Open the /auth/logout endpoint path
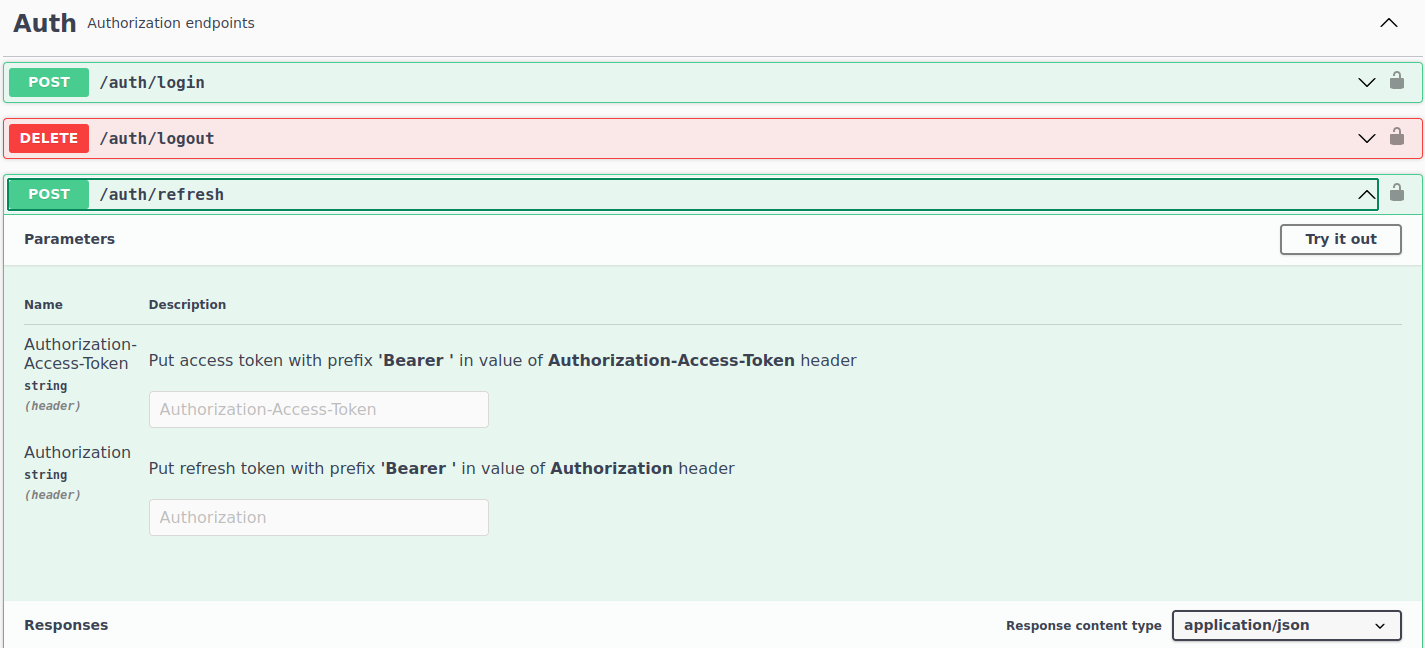 tap(157, 138)
